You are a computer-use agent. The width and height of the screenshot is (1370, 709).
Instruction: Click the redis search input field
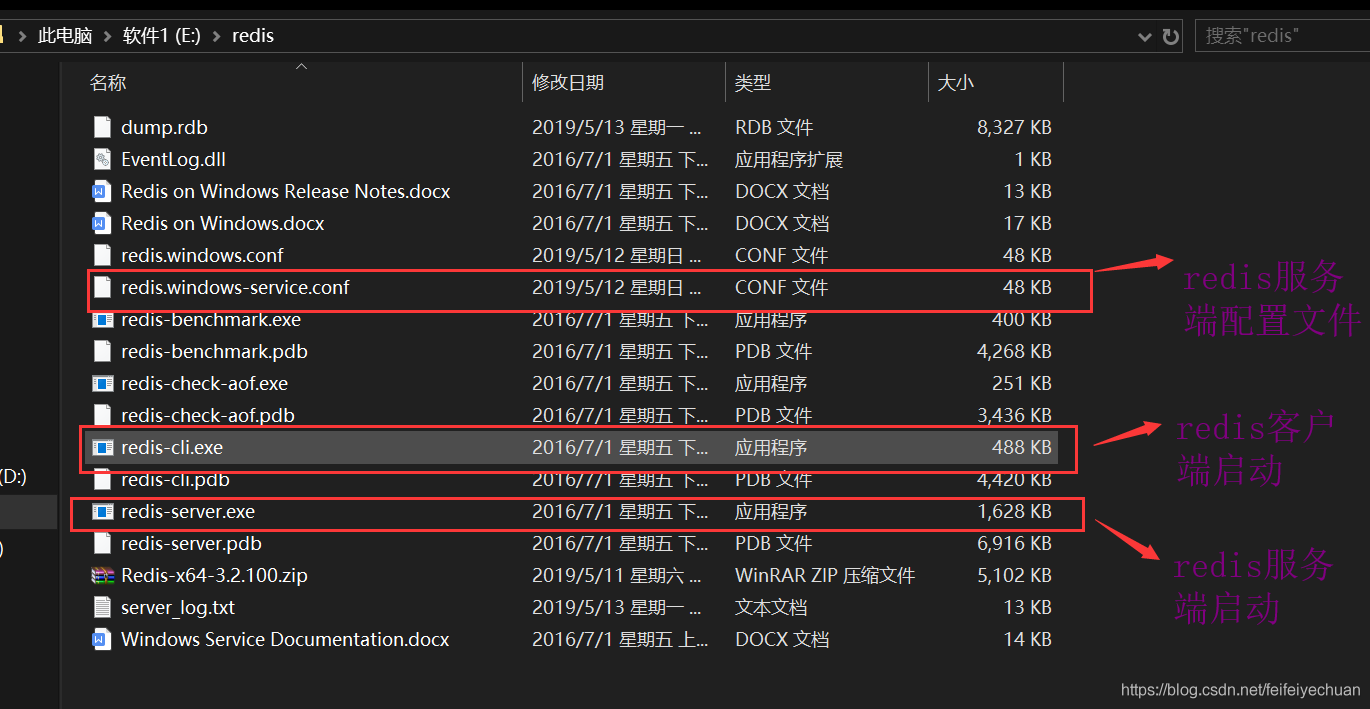coord(1280,36)
